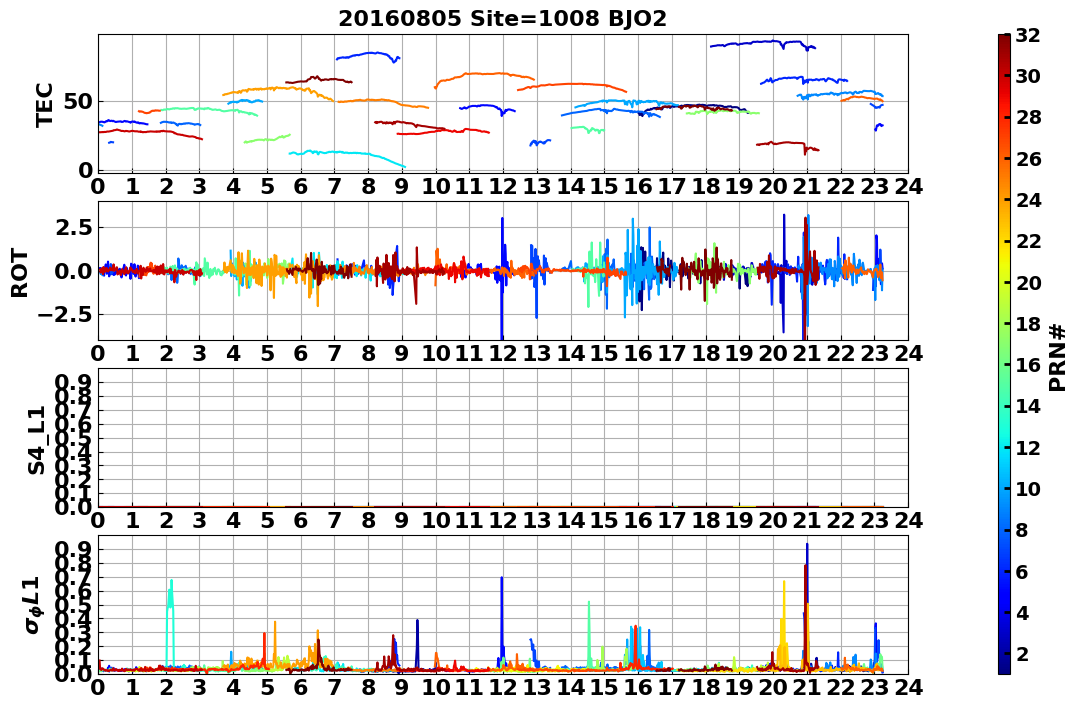Click the colorbar tick label 20
The height and width of the screenshot is (709, 1077).
click(1028, 282)
